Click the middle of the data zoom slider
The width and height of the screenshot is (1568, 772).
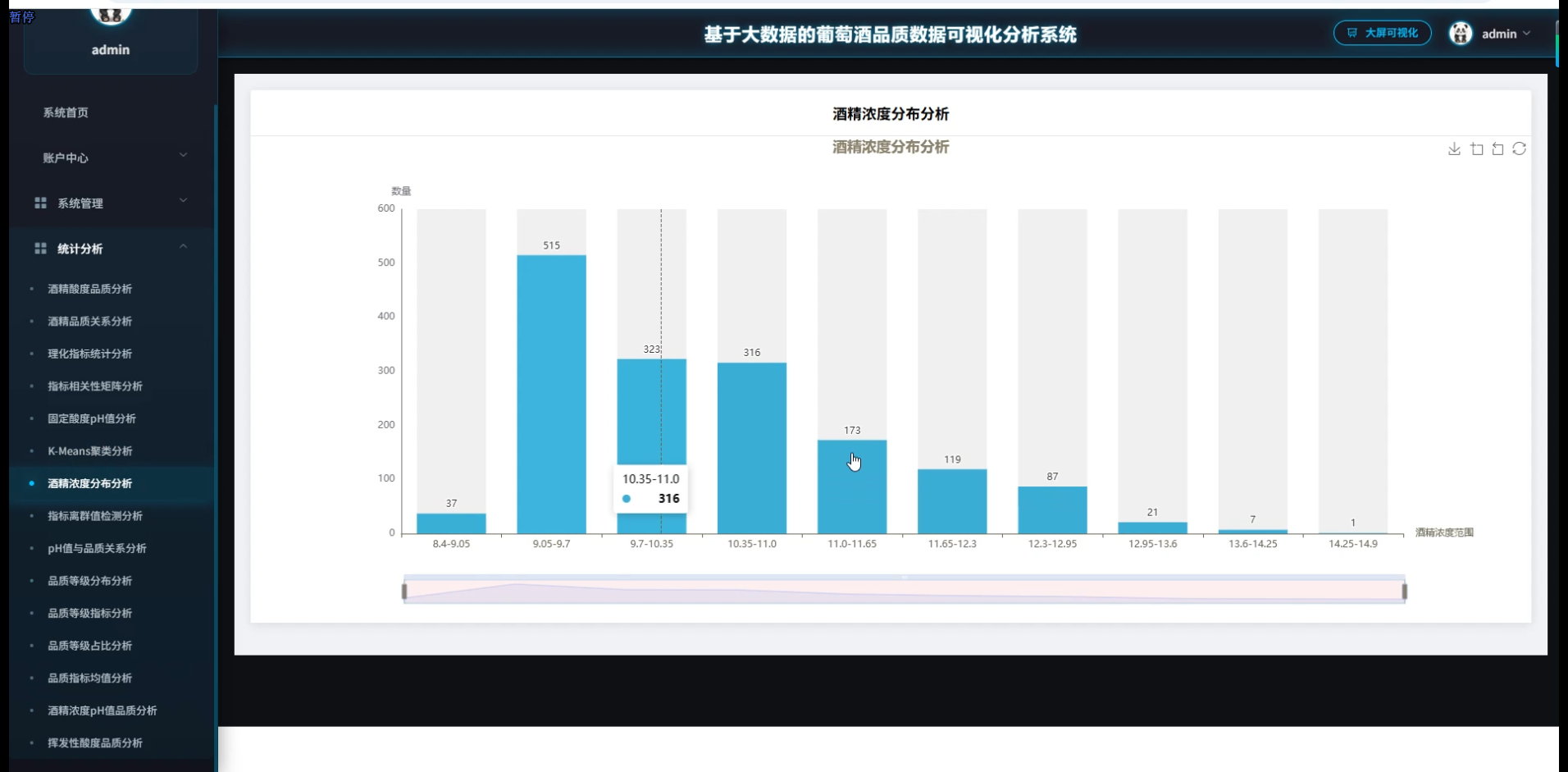pyautogui.click(x=905, y=591)
